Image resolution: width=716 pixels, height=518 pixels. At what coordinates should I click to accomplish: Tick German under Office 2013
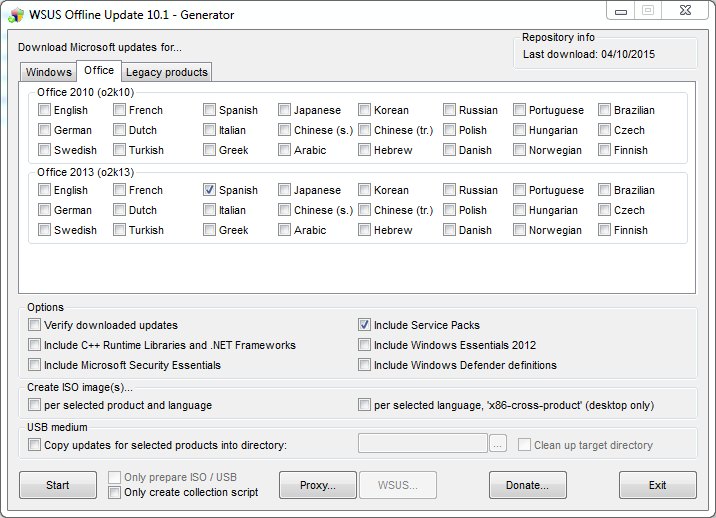coord(45,210)
